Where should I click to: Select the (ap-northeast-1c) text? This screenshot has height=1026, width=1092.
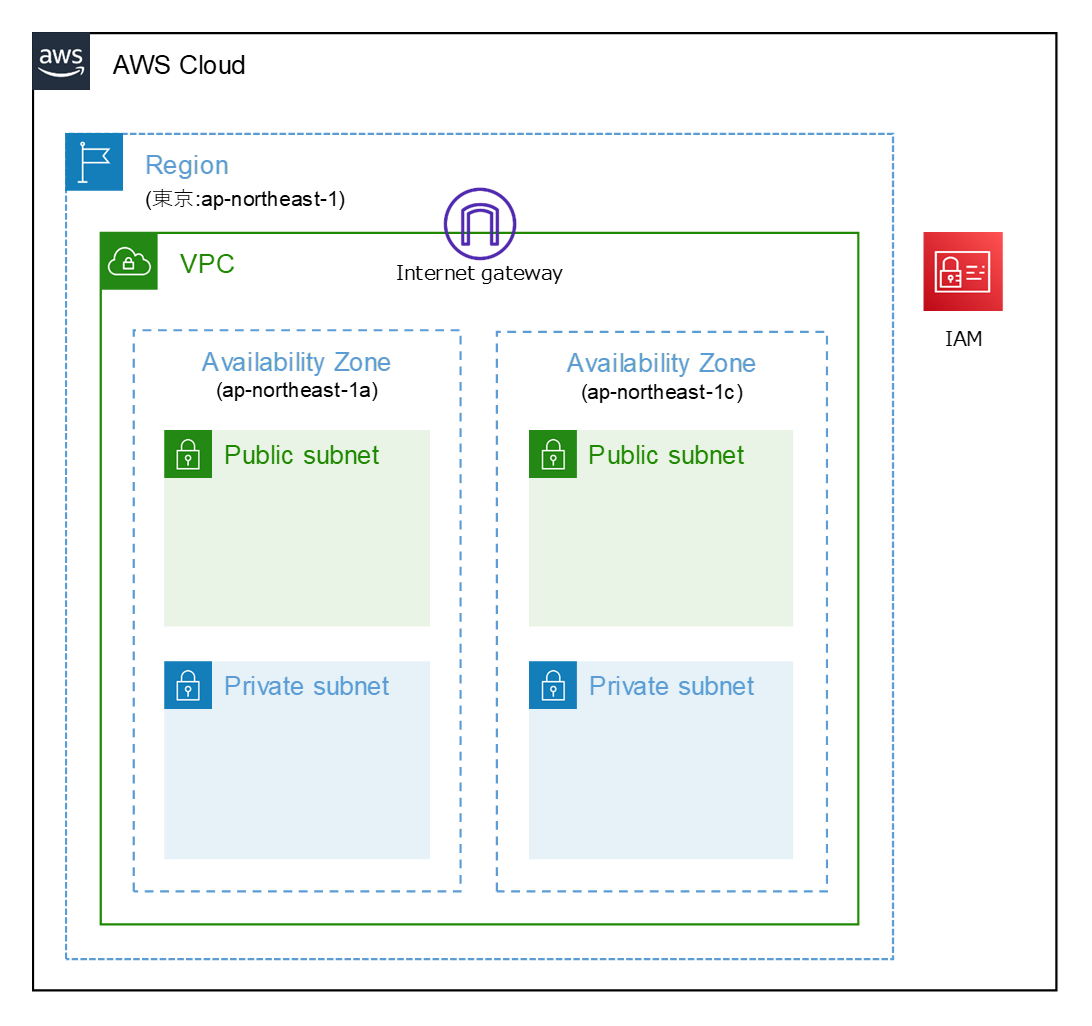pos(662,392)
